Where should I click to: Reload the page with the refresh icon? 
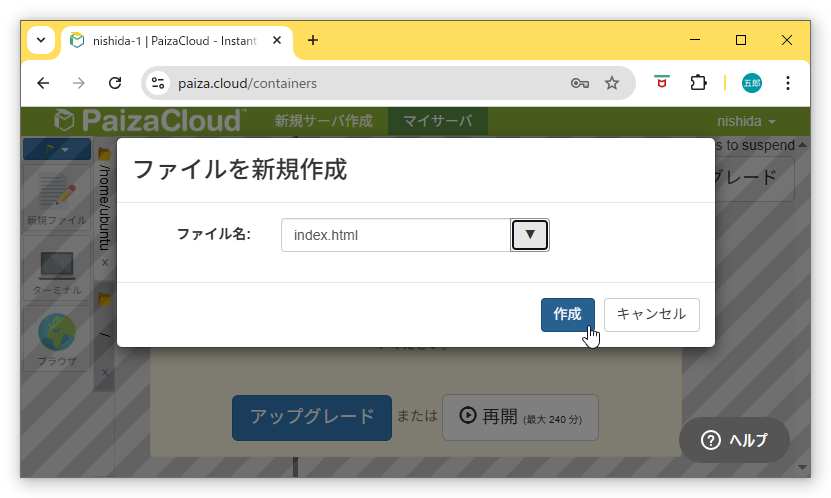[115, 83]
